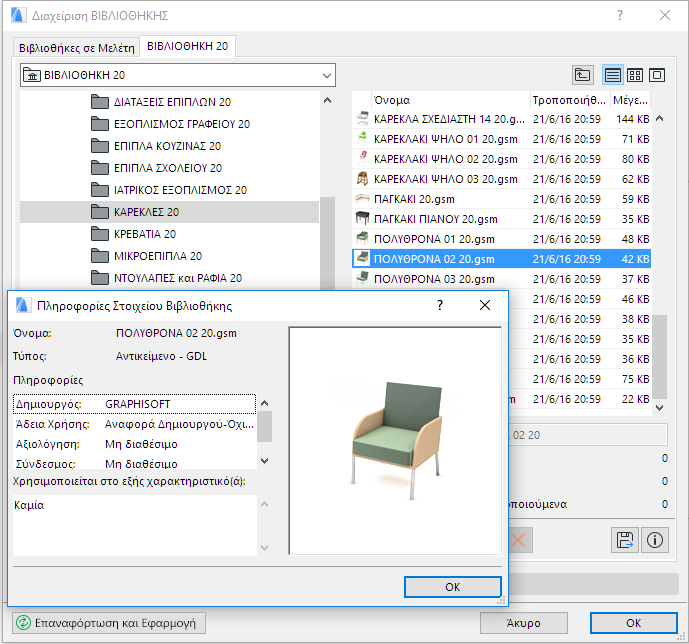Switch to list view icon
The height and width of the screenshot is (644, 689).
[x=613, y=75]
